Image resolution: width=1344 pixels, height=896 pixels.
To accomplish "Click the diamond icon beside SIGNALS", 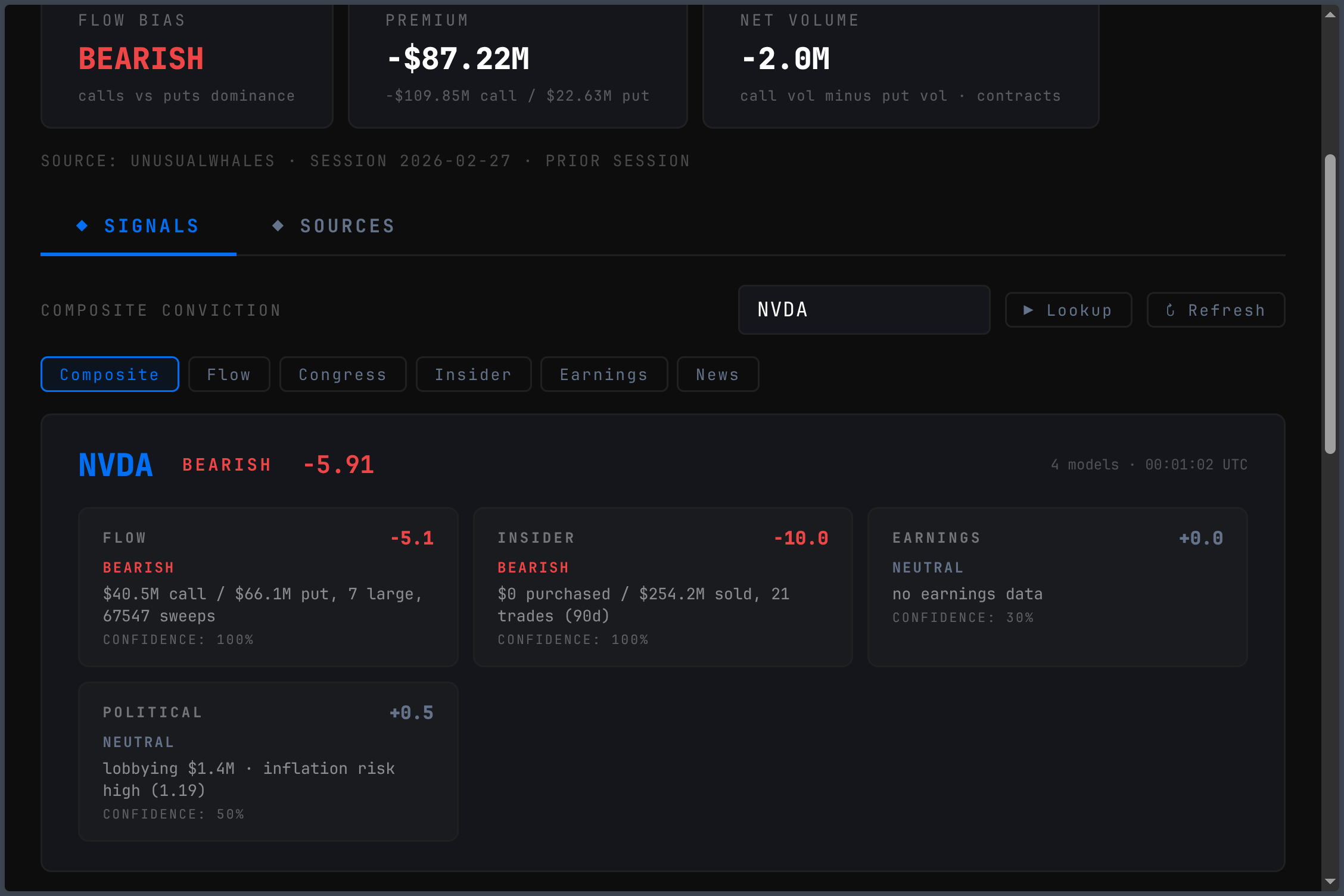I will [x=82, y=226].
